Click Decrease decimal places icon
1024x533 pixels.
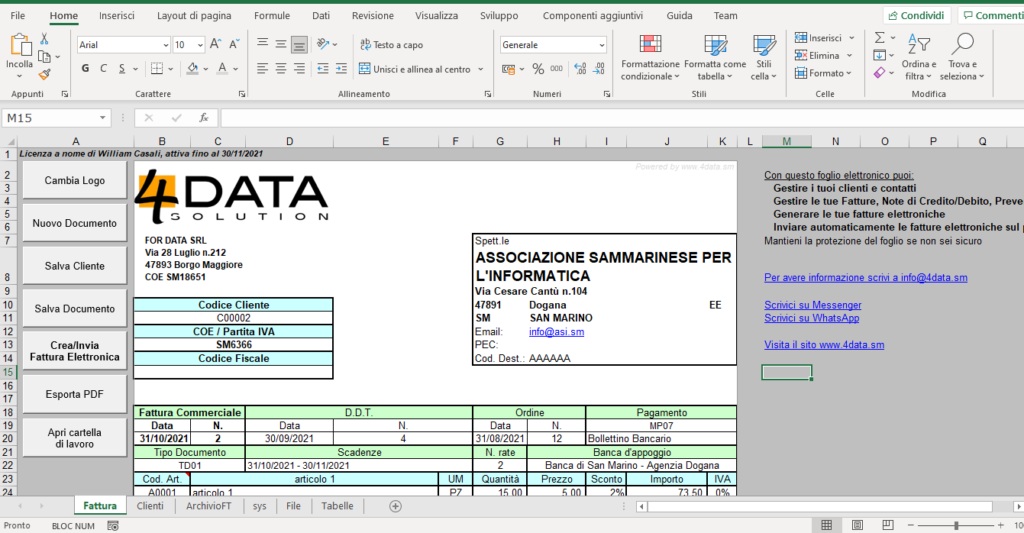pyautogui.click(x=599, y=69)
